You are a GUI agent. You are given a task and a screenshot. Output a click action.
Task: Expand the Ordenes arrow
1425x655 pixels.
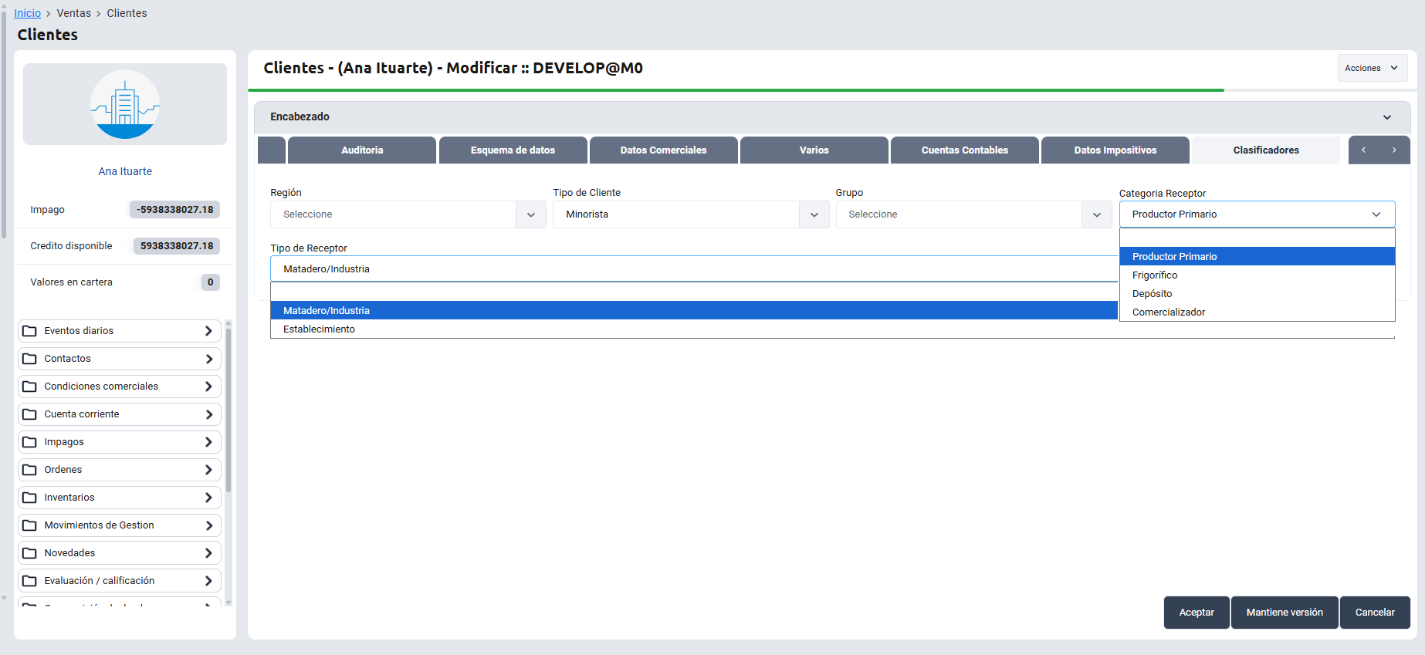pyautogui.click(x=208, y=470)
